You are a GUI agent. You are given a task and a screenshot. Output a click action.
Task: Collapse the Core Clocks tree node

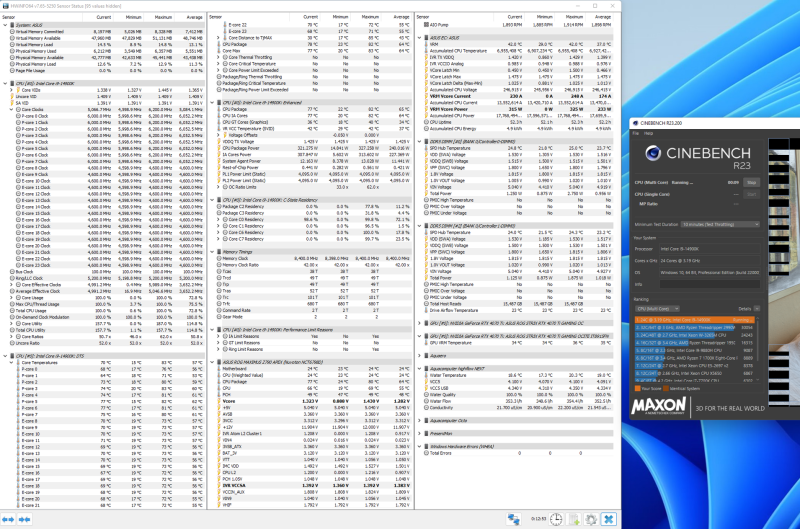click(12, 109)
